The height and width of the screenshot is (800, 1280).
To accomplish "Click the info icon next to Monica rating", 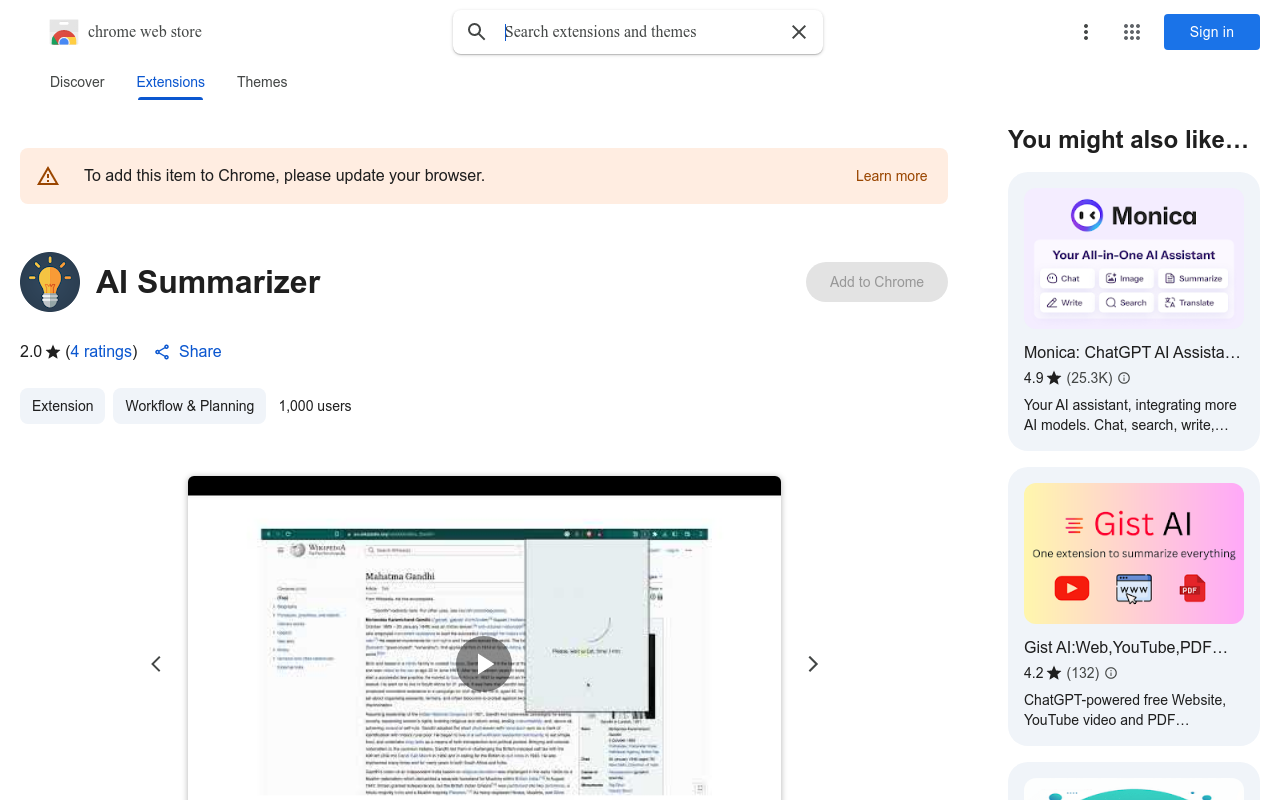I will coord(1124,378).
